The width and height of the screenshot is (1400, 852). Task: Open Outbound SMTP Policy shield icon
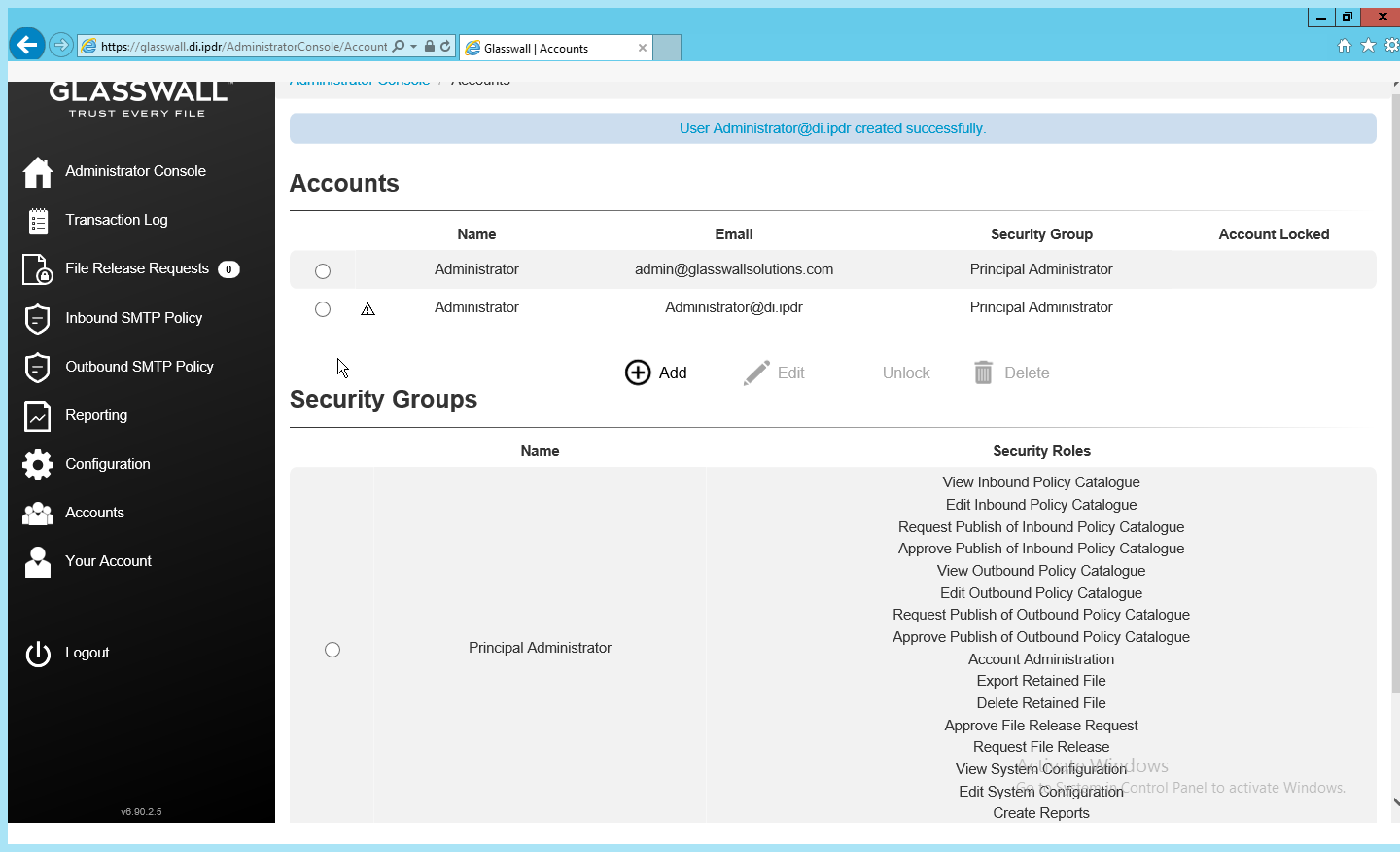click(x=38, y=367)
